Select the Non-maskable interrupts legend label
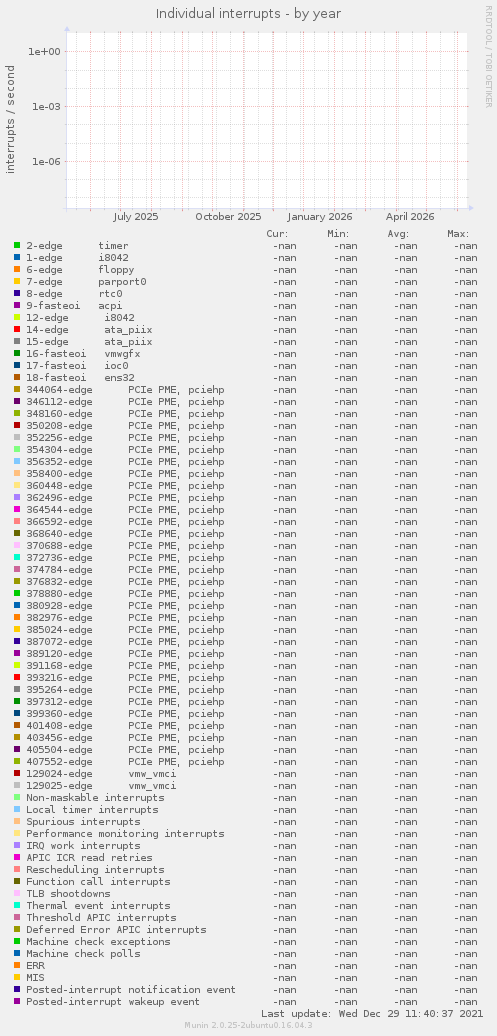Screen dimensions: 497x1036 95,797
